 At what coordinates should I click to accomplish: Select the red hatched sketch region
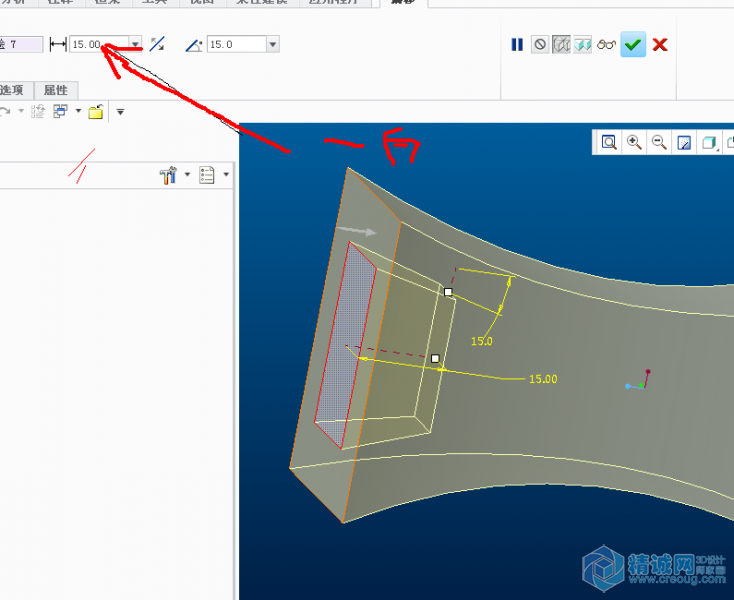pos(345,346)
